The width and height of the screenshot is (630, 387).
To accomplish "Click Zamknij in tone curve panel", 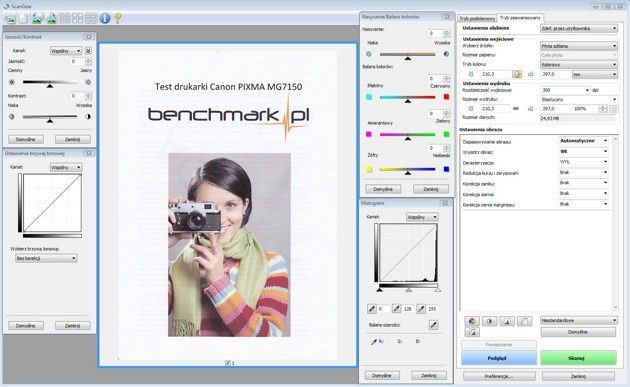I will pyautogui.click(x=73, y=326).
